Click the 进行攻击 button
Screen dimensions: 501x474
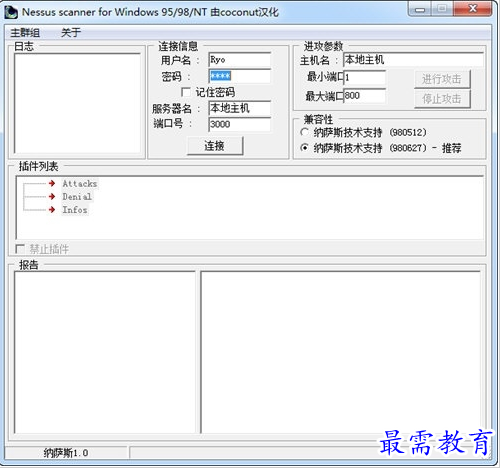click(x=442, y=79)
